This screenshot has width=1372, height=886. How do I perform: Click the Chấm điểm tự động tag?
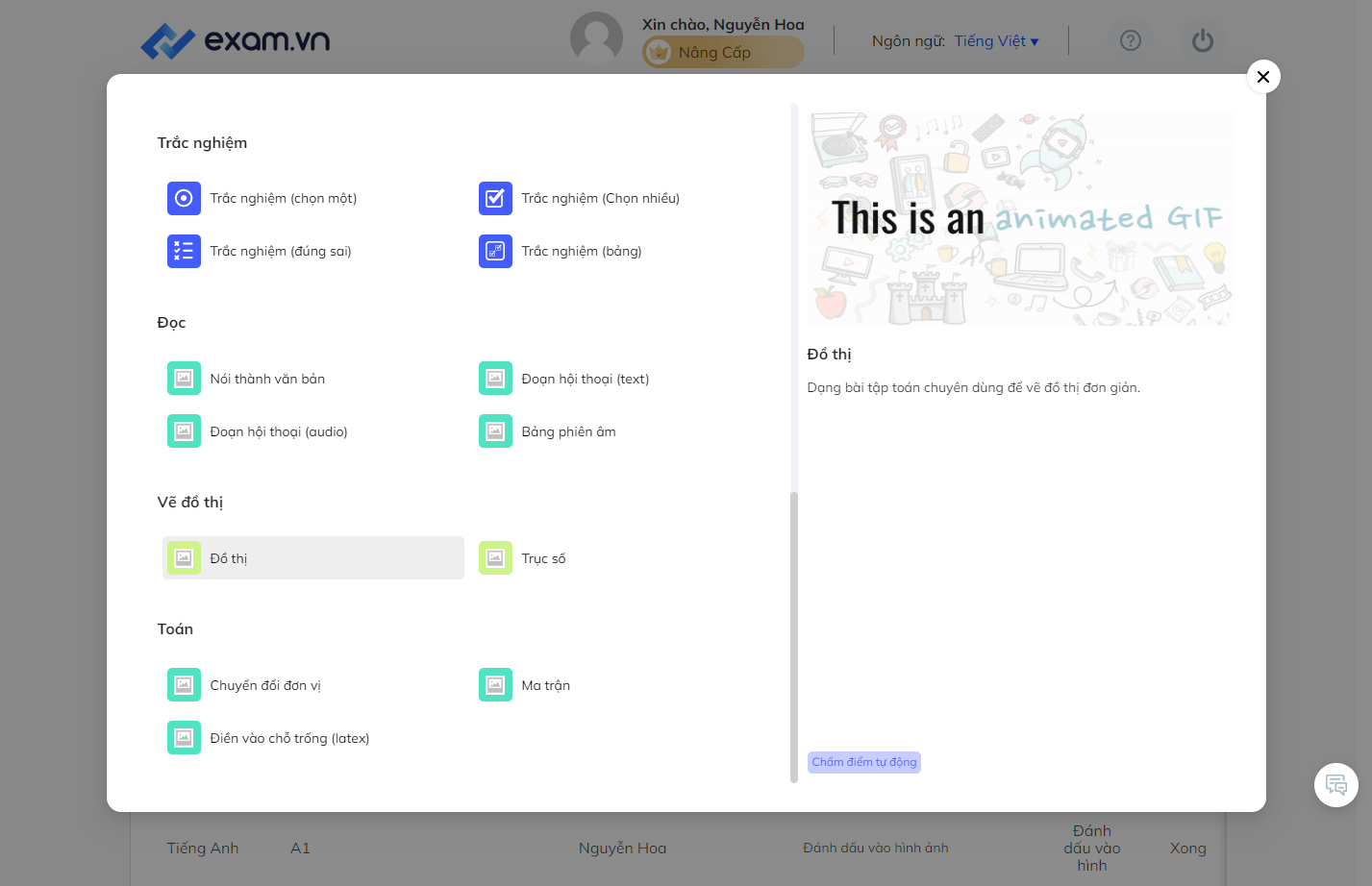pos(864,762)
